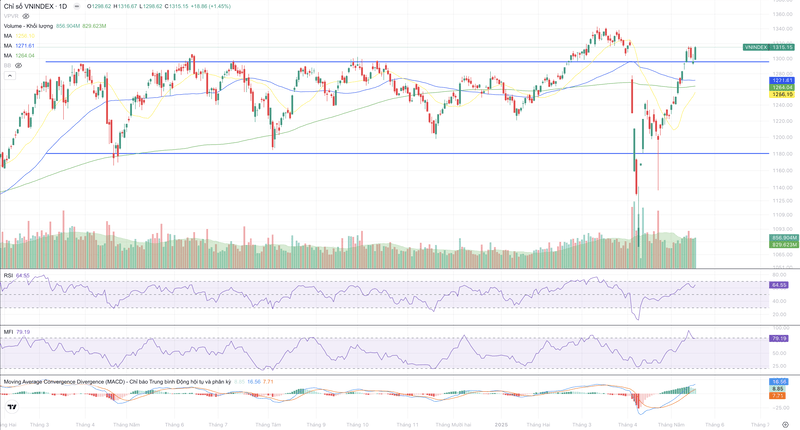The image size is (800, 430).
Task: Open TradingView logo at chart bottom-left
Action: [12, 407]
